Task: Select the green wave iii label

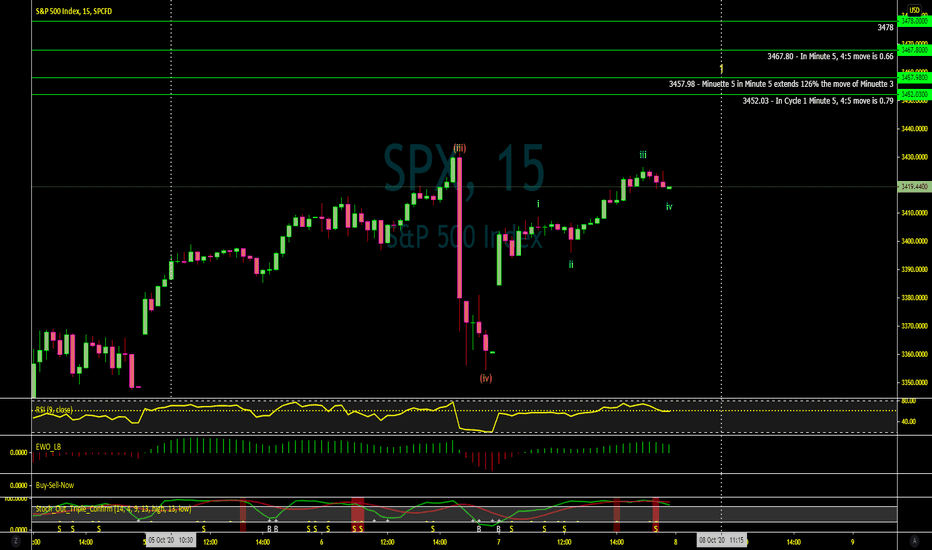Action: click(643, 155)
